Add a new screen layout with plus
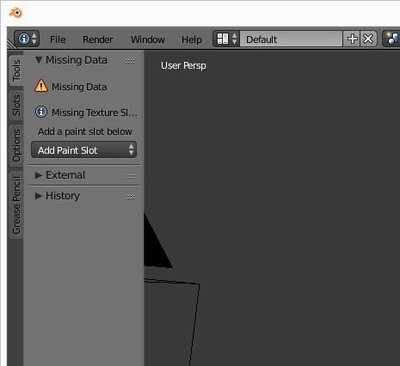The height and width of the screenshot is (366, 400). tap(352, 39)
